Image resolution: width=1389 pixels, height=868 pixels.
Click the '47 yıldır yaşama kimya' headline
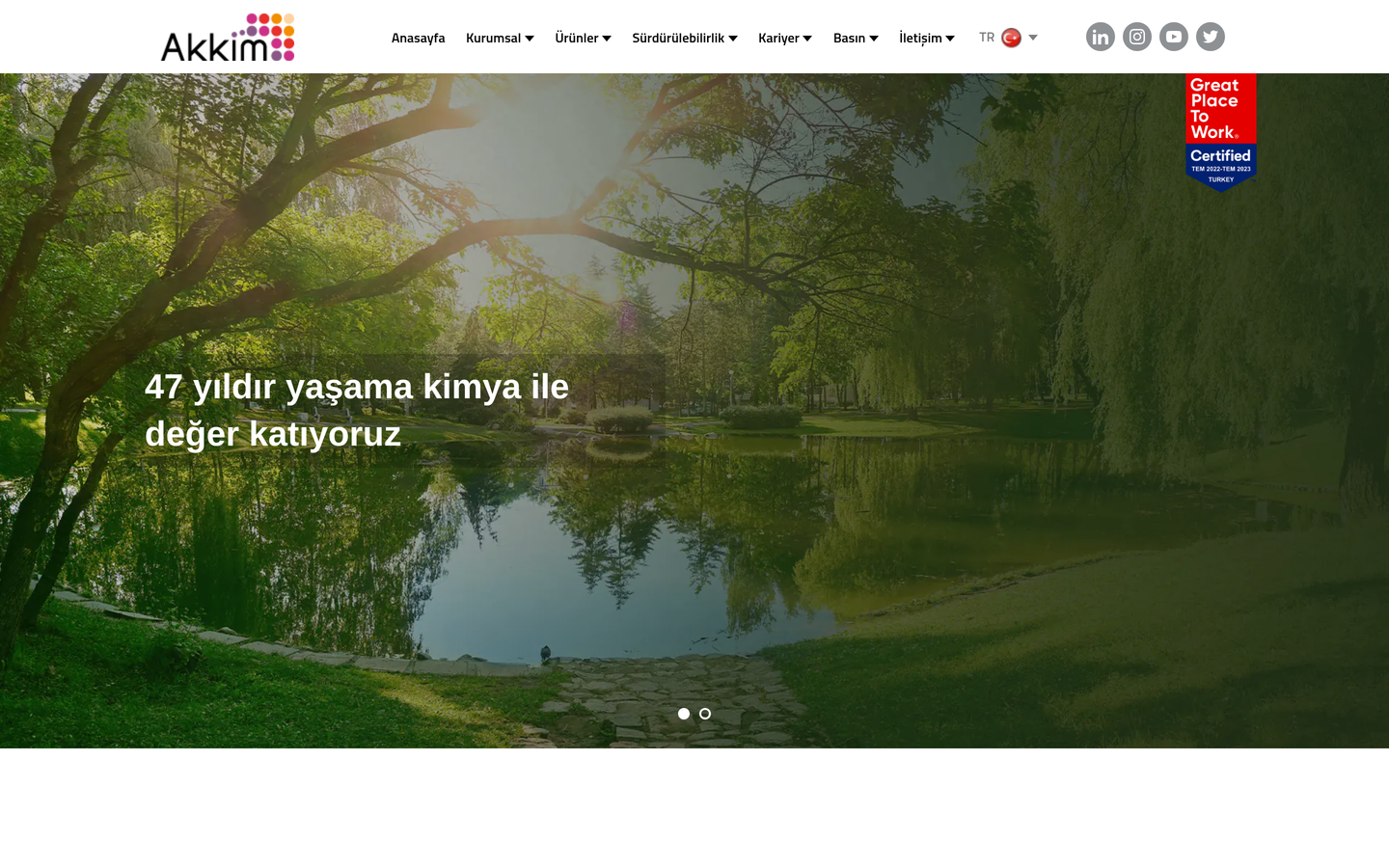357,410
